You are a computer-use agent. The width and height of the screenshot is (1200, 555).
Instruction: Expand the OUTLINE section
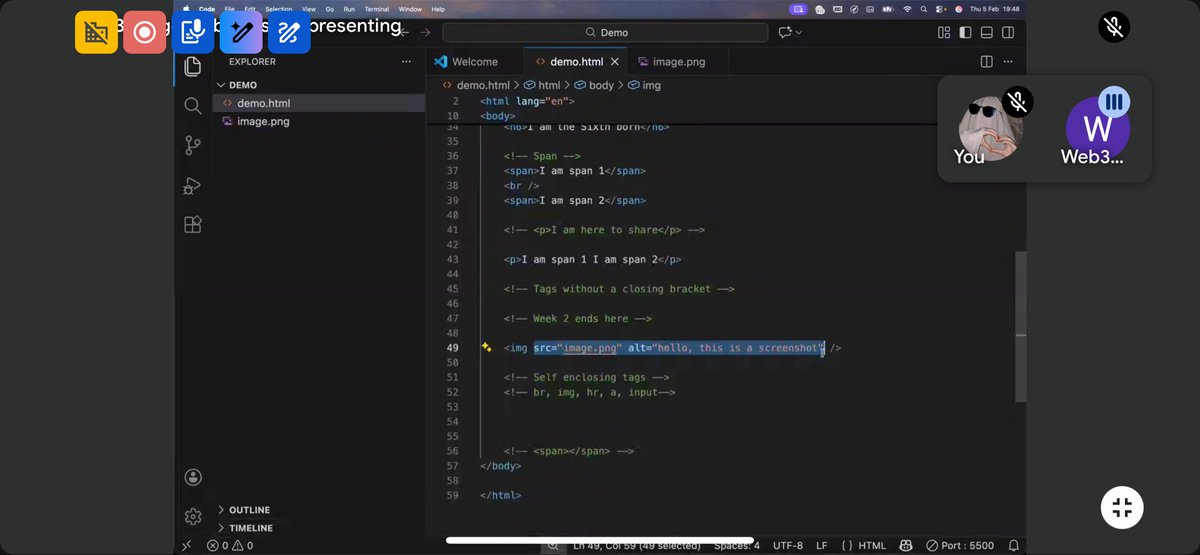(x=251, y=510)
